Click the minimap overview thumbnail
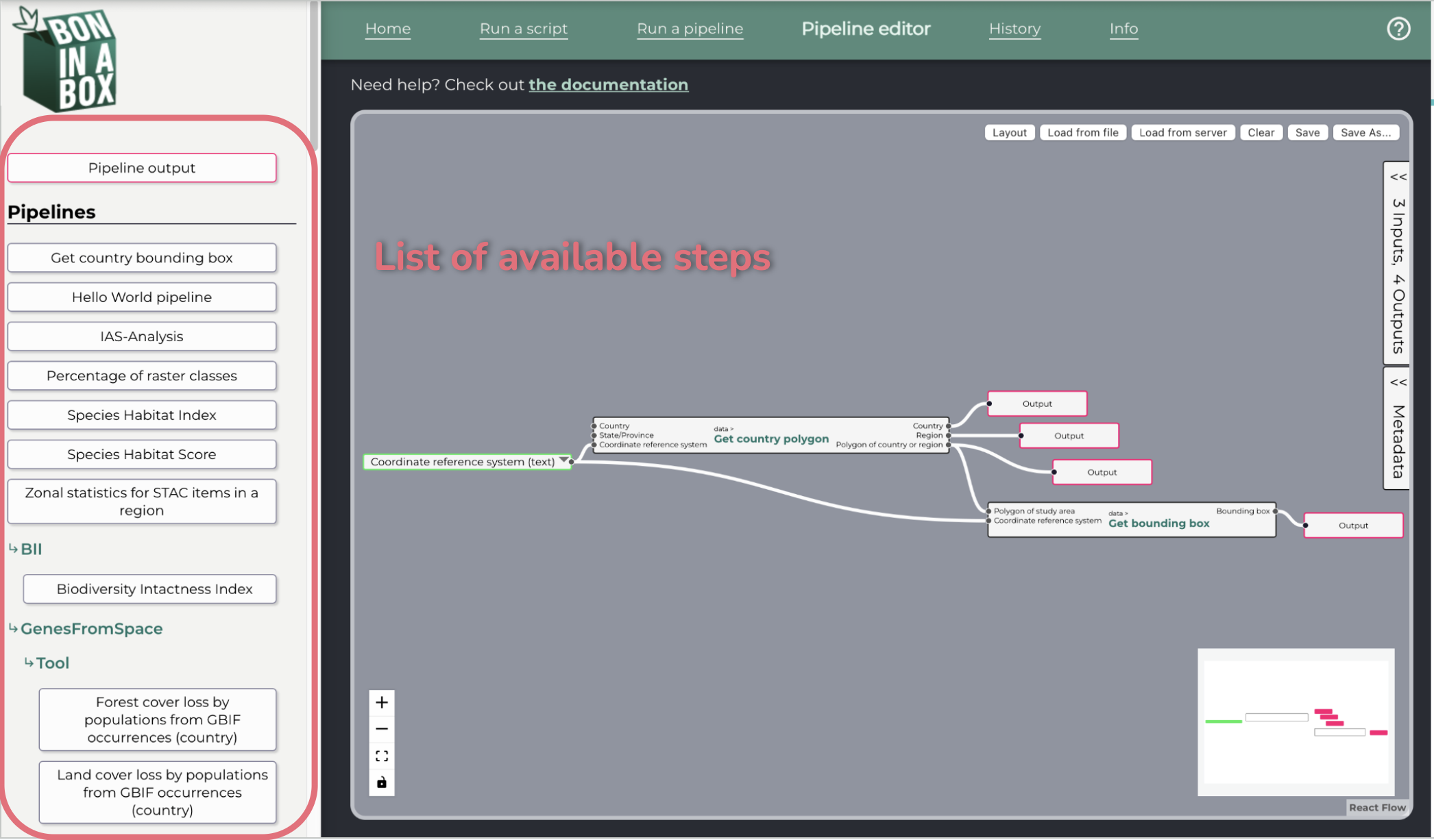1434x840 pixels. coord(1296,722)
